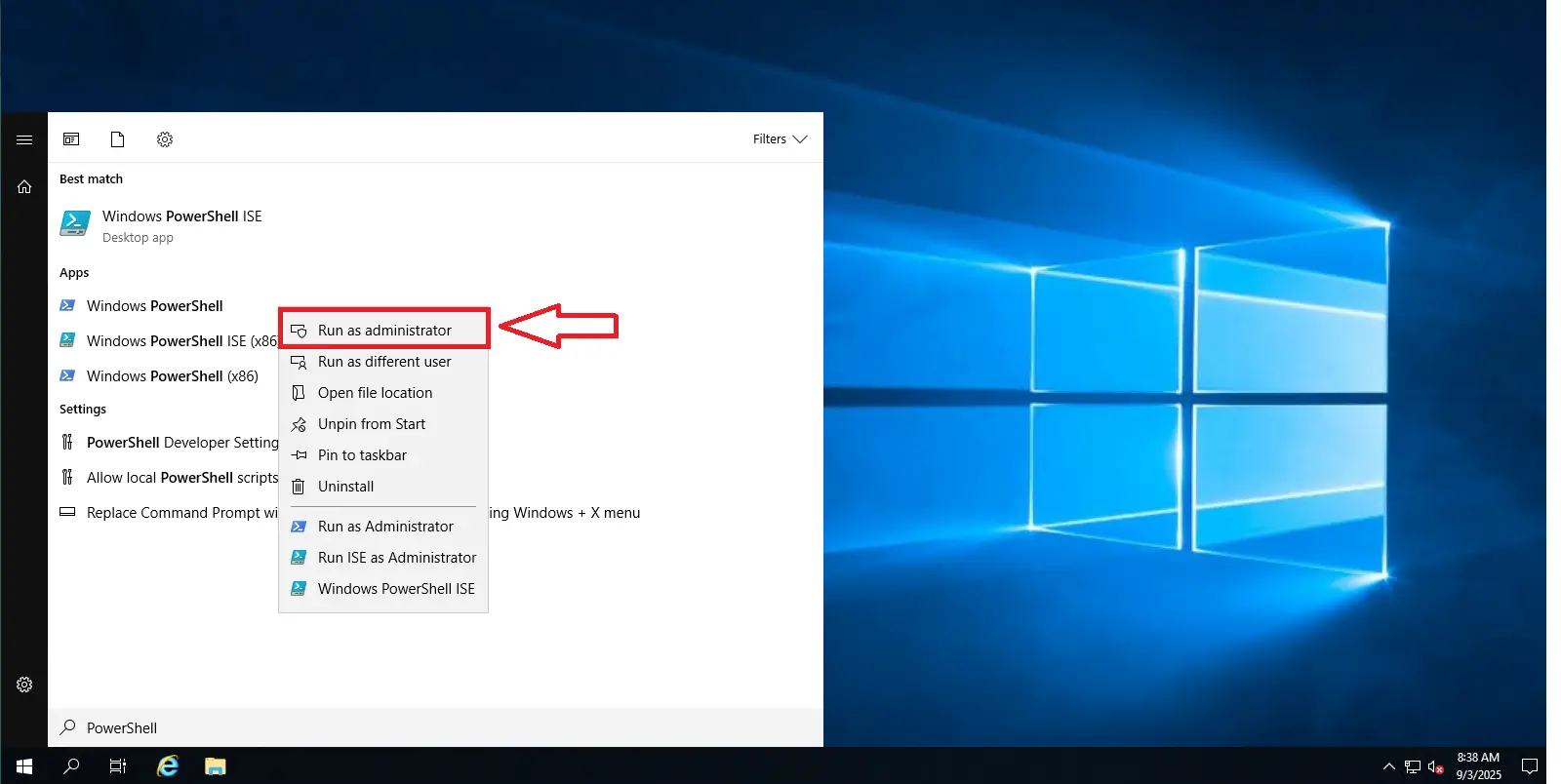Open File Explorer from the taskbar
The height and width of the screenshot is (784, 1561).
216,766
